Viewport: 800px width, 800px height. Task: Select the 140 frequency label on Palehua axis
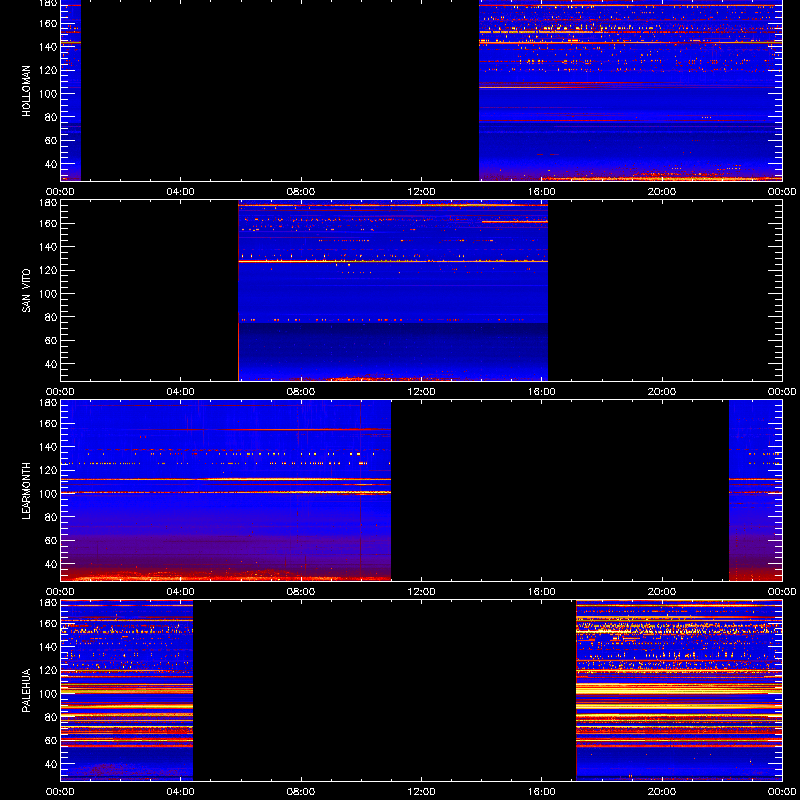pos(48,647)
